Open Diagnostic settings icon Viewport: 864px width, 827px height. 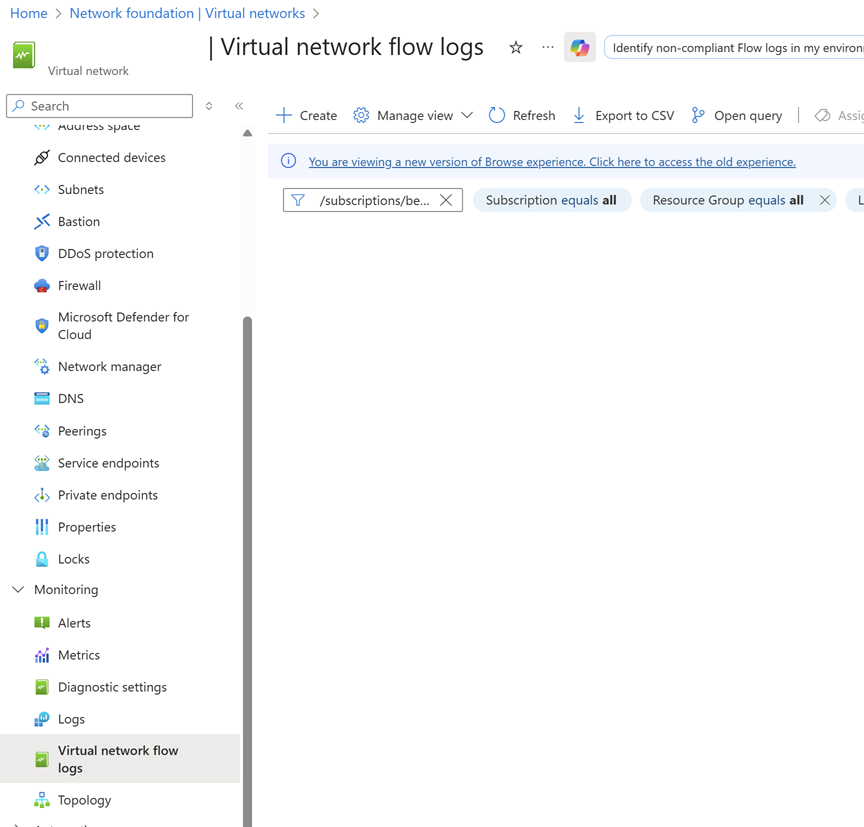(42, 687)
